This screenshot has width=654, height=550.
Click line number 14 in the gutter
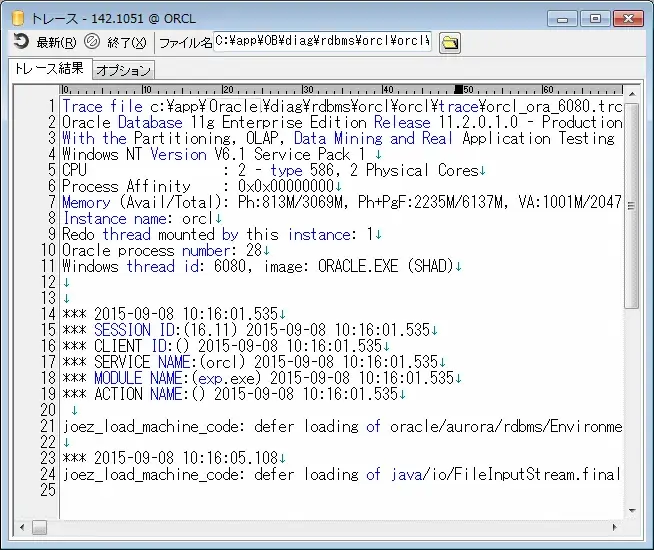tap(51, 314)
